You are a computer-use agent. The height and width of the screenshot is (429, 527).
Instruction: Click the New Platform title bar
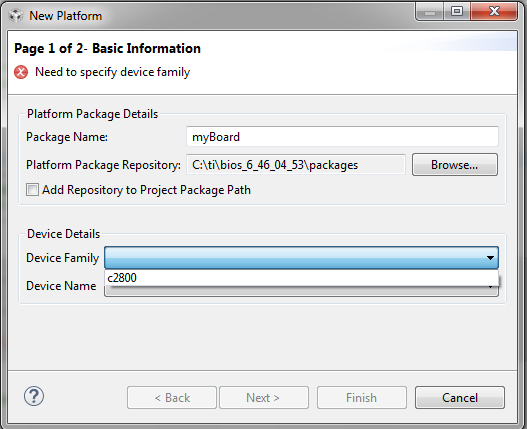pyautogui.click(x=215, y=15)
